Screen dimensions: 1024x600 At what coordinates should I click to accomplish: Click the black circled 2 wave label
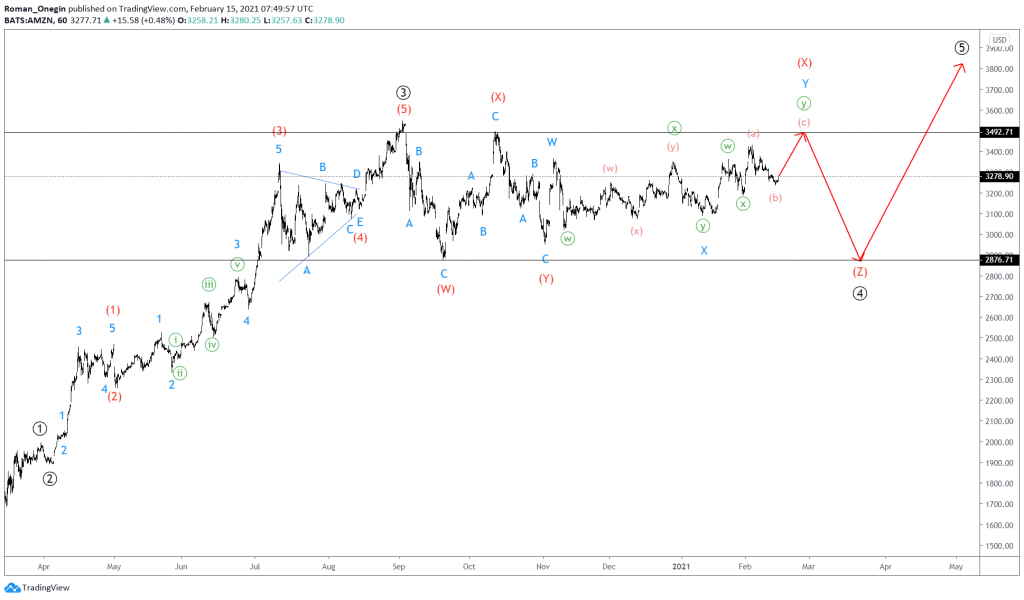(50, 479)
